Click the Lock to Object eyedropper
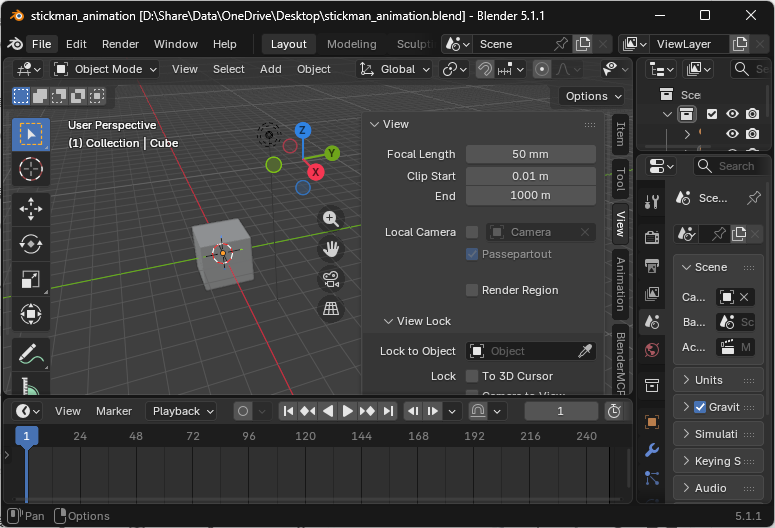The height and width of the screenshot is (528, 775). (585, 351)
